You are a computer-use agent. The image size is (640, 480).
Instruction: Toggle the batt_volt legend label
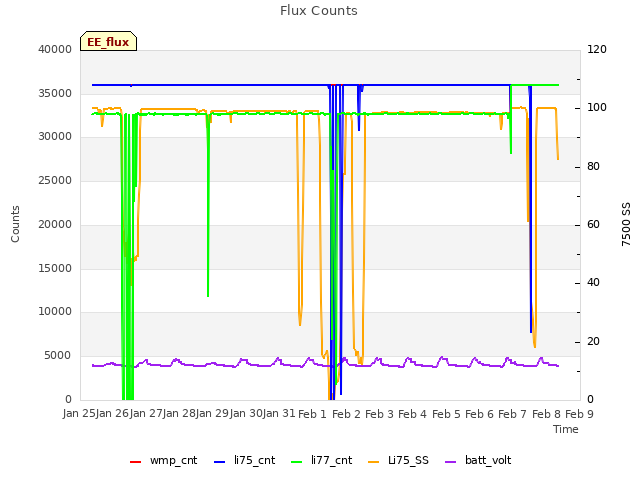pos(488,461)
